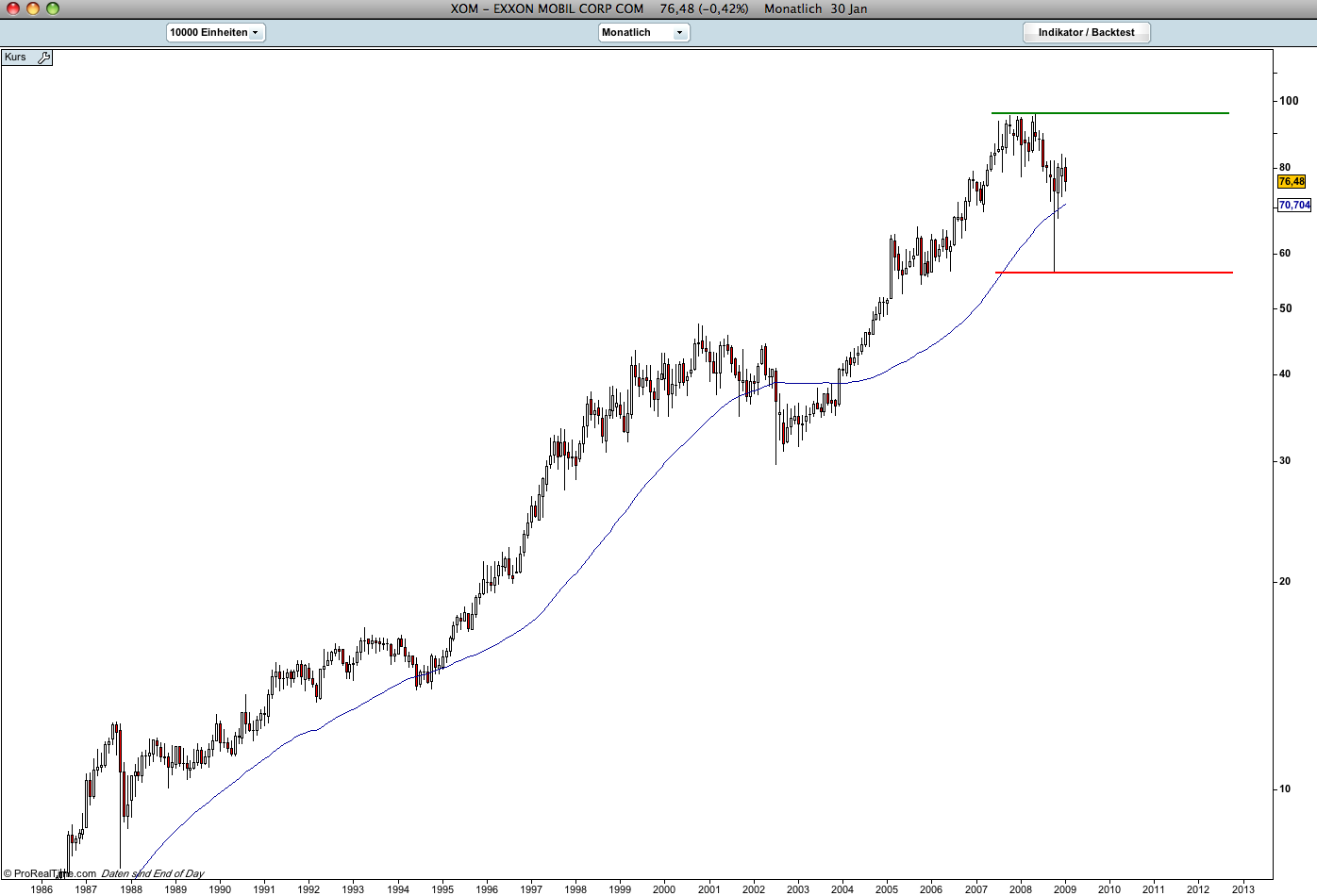Minimize the chart window with yellow button
The width and height of the screenshot is (1317, 896).
(x=33, y=8)
